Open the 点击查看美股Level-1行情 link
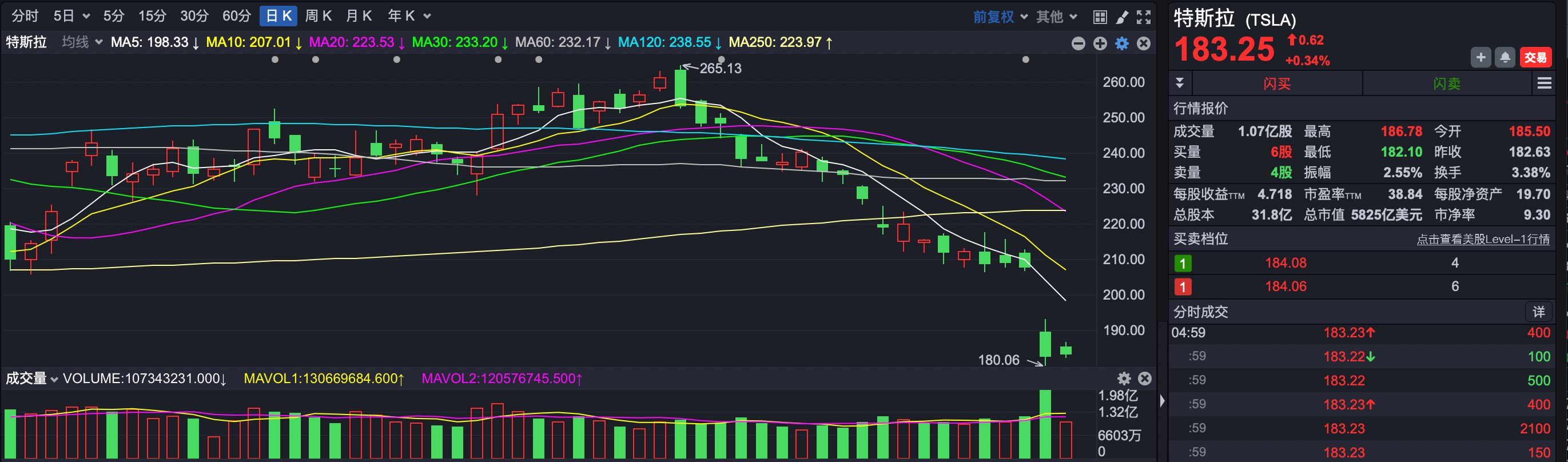 (1483, 239)
